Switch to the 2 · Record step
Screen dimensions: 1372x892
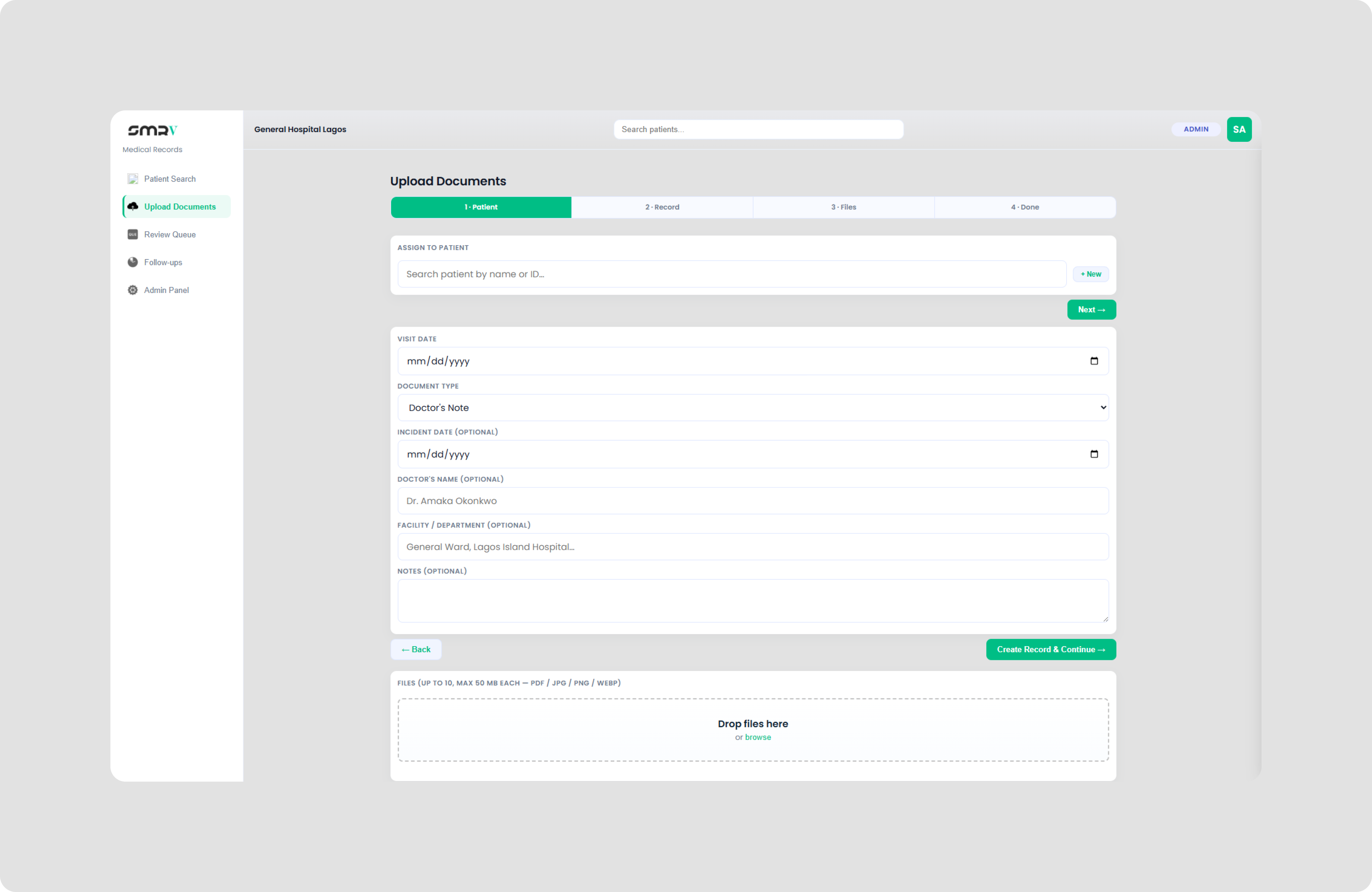[662, 207]
